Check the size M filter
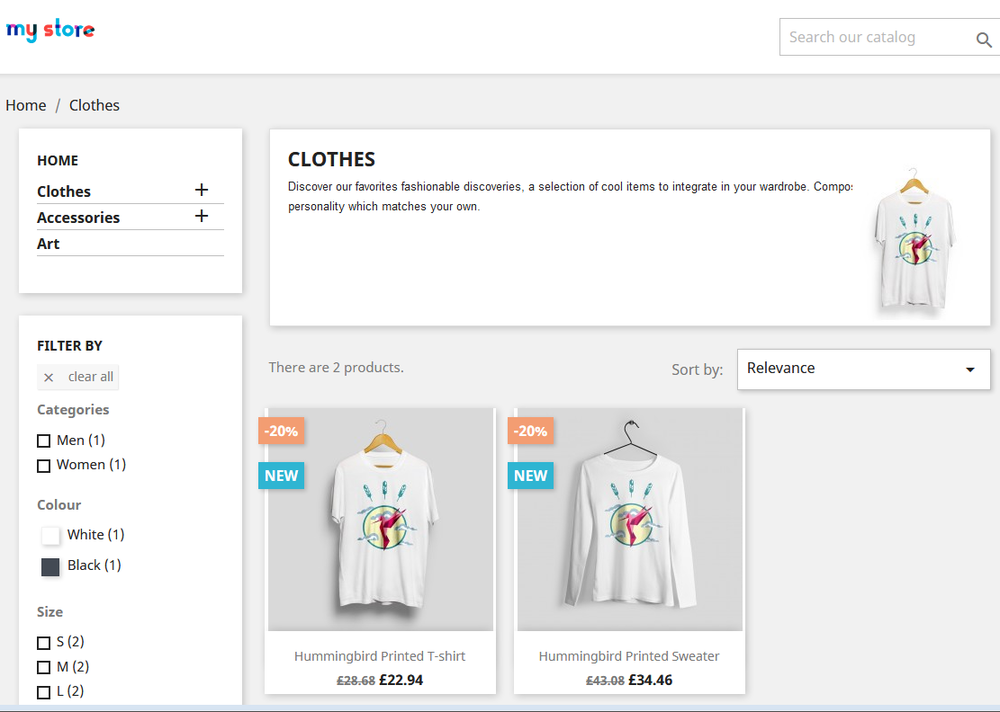 [43, 667]
